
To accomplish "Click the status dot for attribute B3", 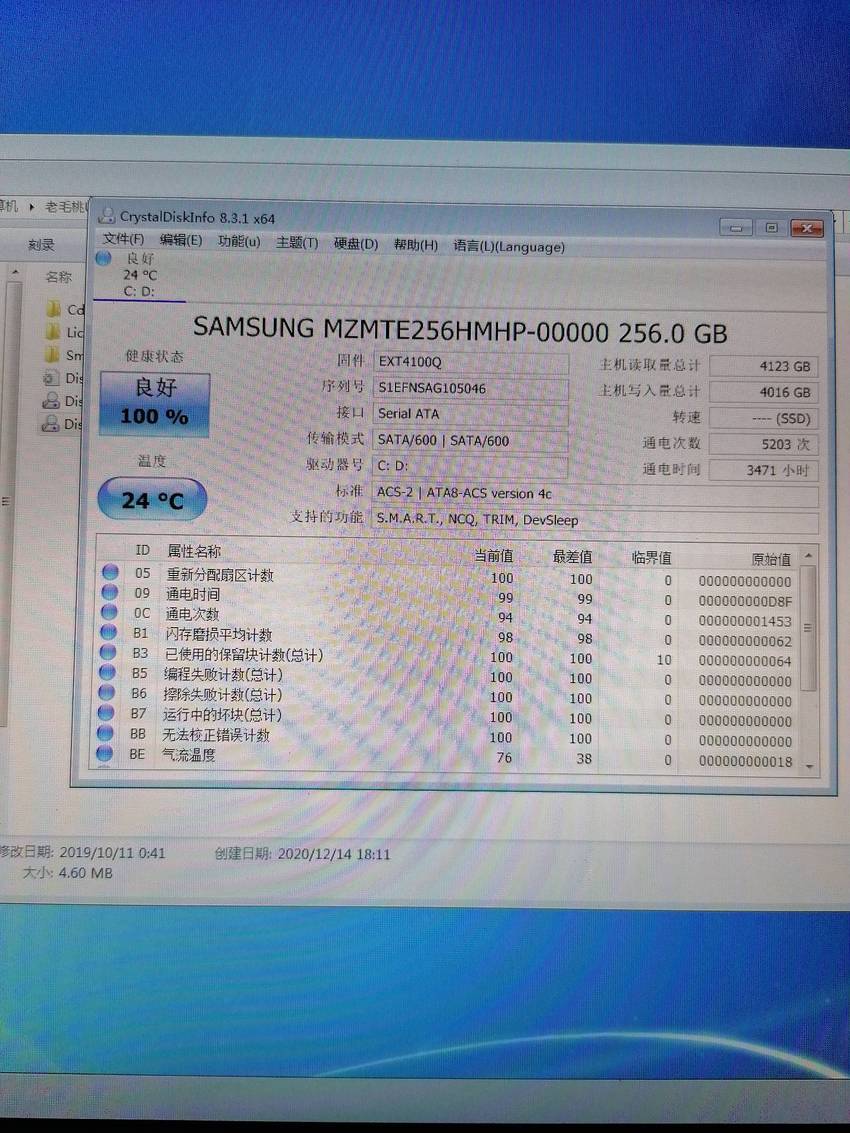I will (108, 652).
